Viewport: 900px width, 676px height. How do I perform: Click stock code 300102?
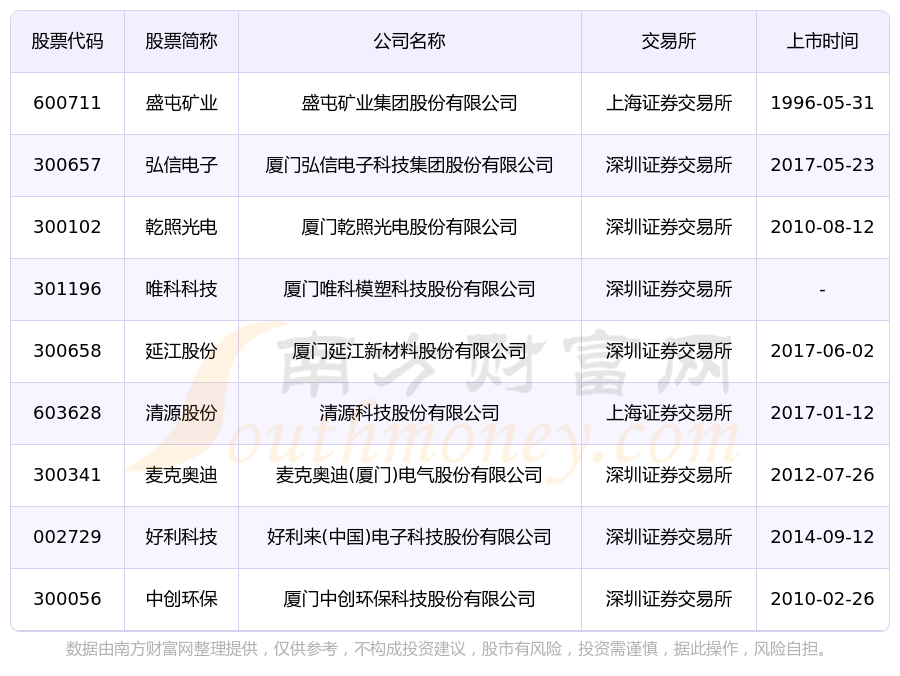tap(67, 227)
